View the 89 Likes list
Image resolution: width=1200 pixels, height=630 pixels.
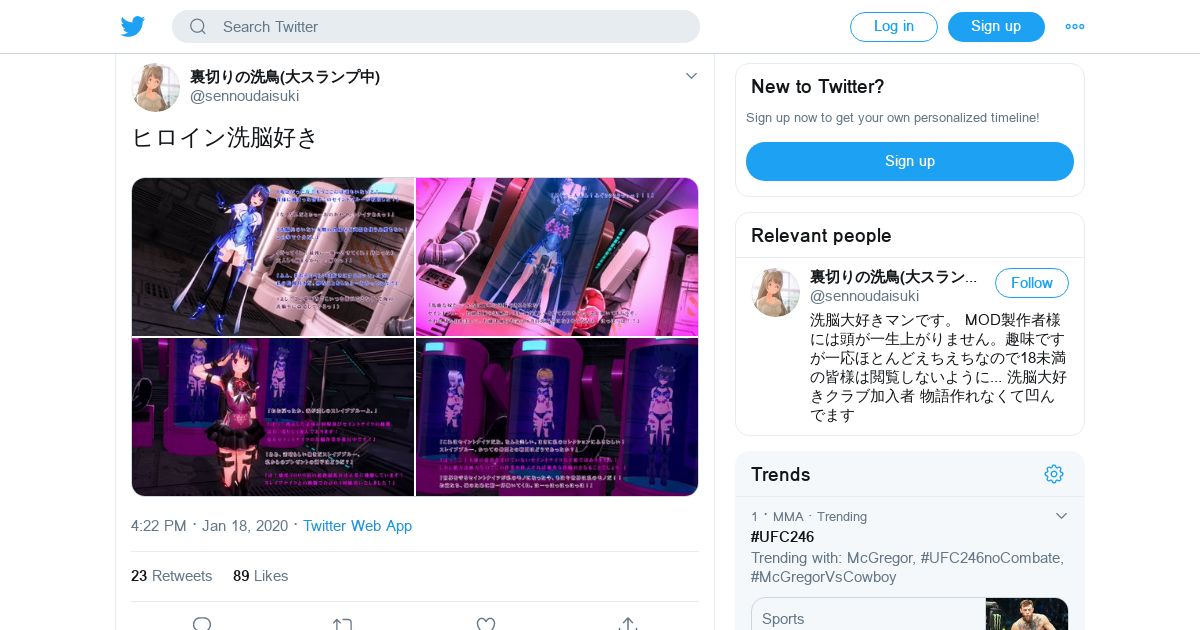261,576
